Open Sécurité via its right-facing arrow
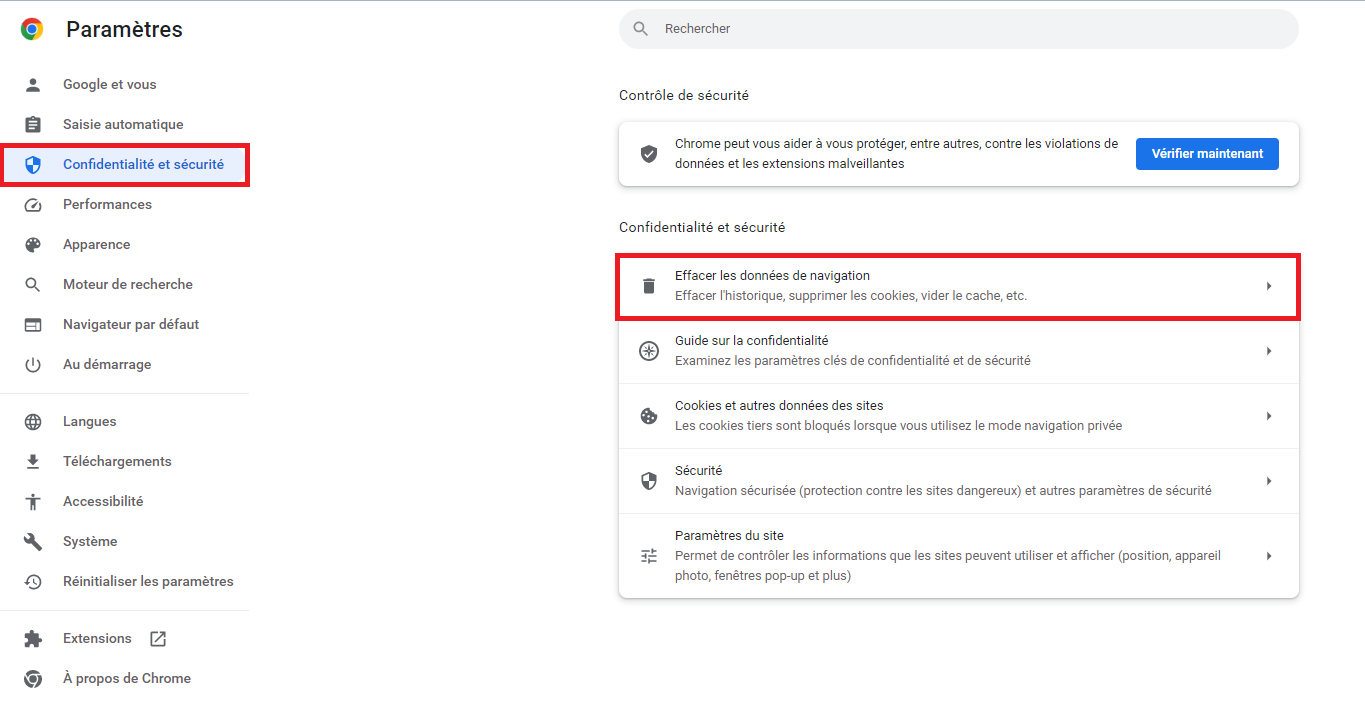This screenshot has height=710, width=1365. coord(1269,480)
